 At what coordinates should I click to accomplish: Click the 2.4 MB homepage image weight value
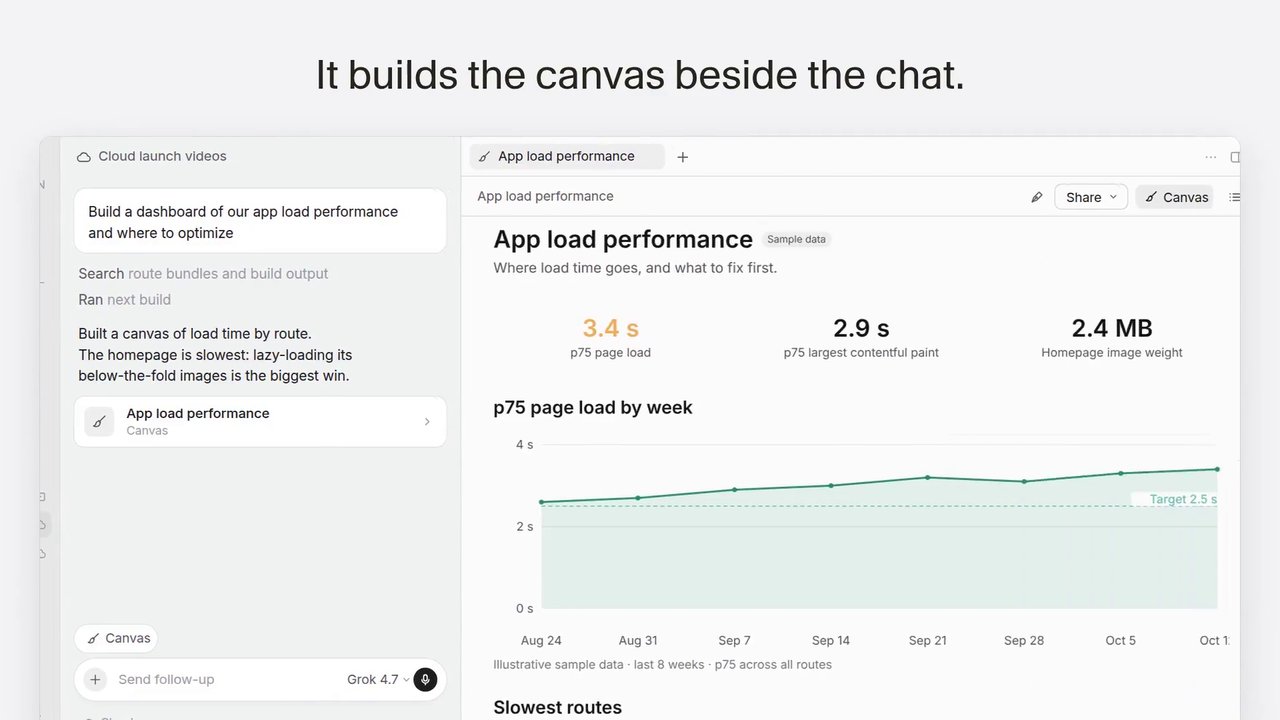click(1112, 328)
